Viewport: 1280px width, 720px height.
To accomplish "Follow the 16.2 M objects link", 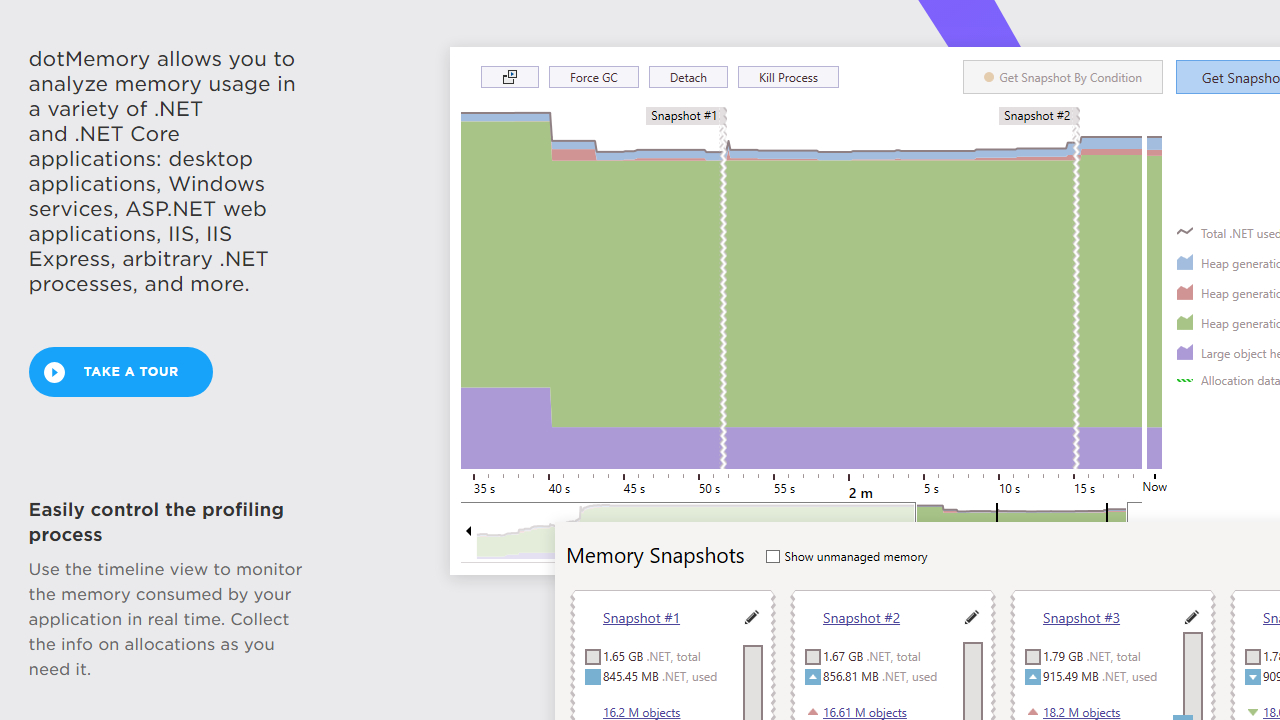I will click(x=641, y=712).
